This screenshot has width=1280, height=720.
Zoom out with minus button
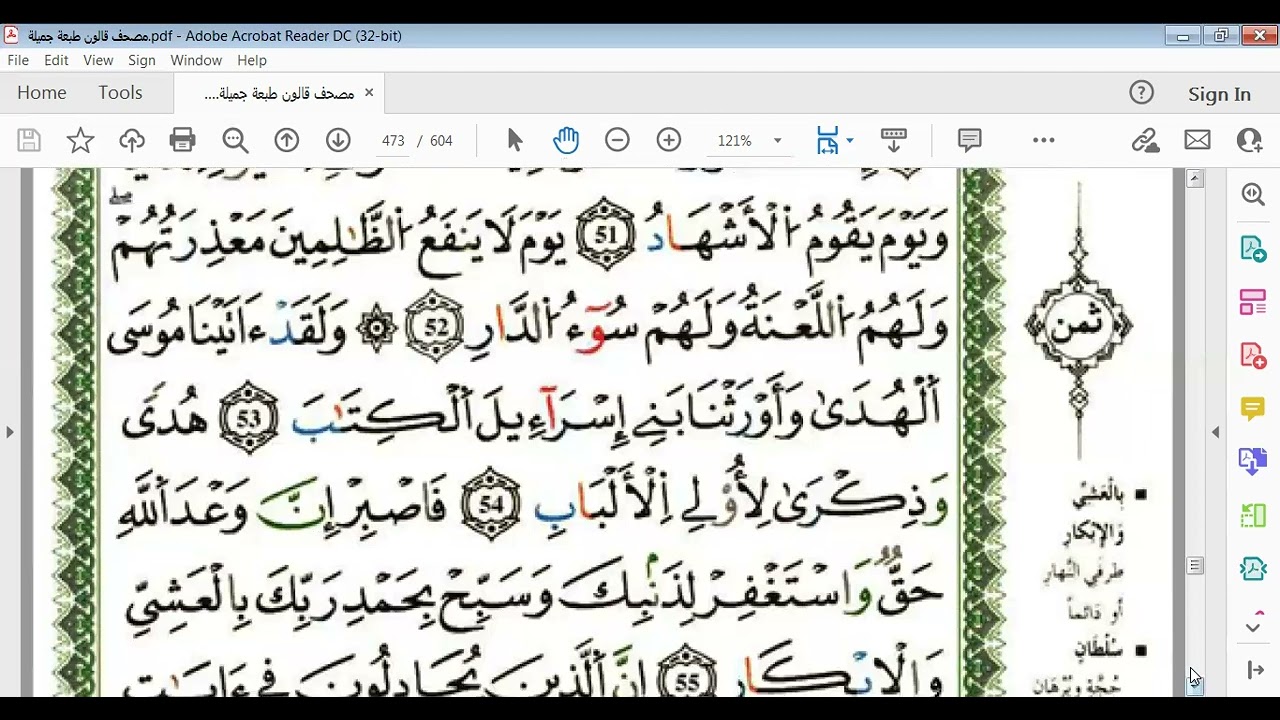tap(617, 141)
